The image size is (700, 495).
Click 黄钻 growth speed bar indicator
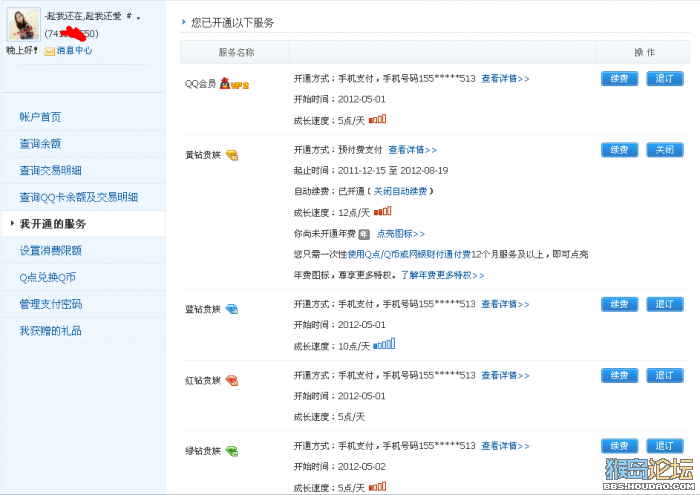(383, 211)
